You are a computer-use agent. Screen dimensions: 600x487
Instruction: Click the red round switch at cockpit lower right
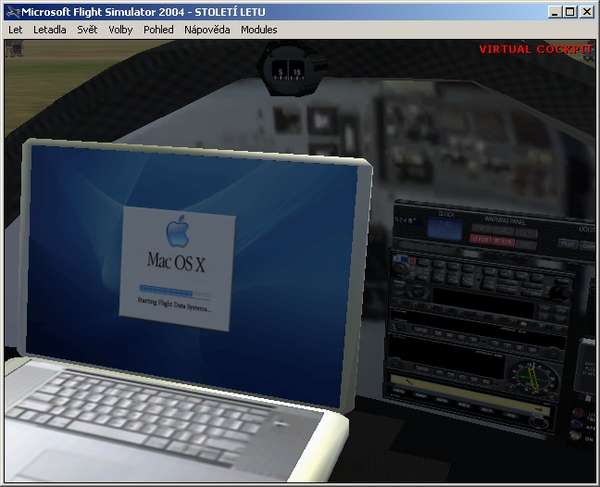click(578, 413)
